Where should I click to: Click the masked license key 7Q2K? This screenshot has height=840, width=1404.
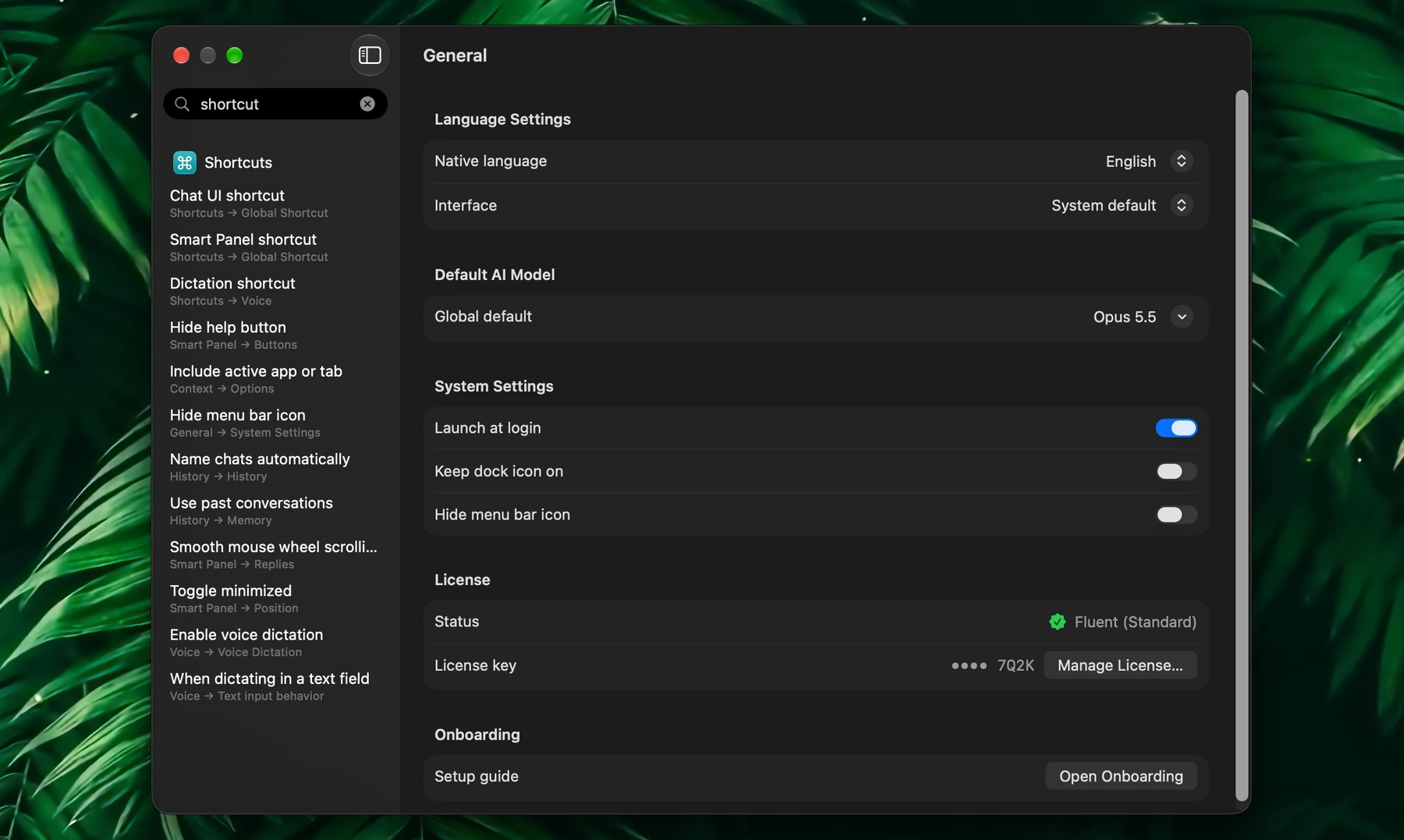[992, 665]
